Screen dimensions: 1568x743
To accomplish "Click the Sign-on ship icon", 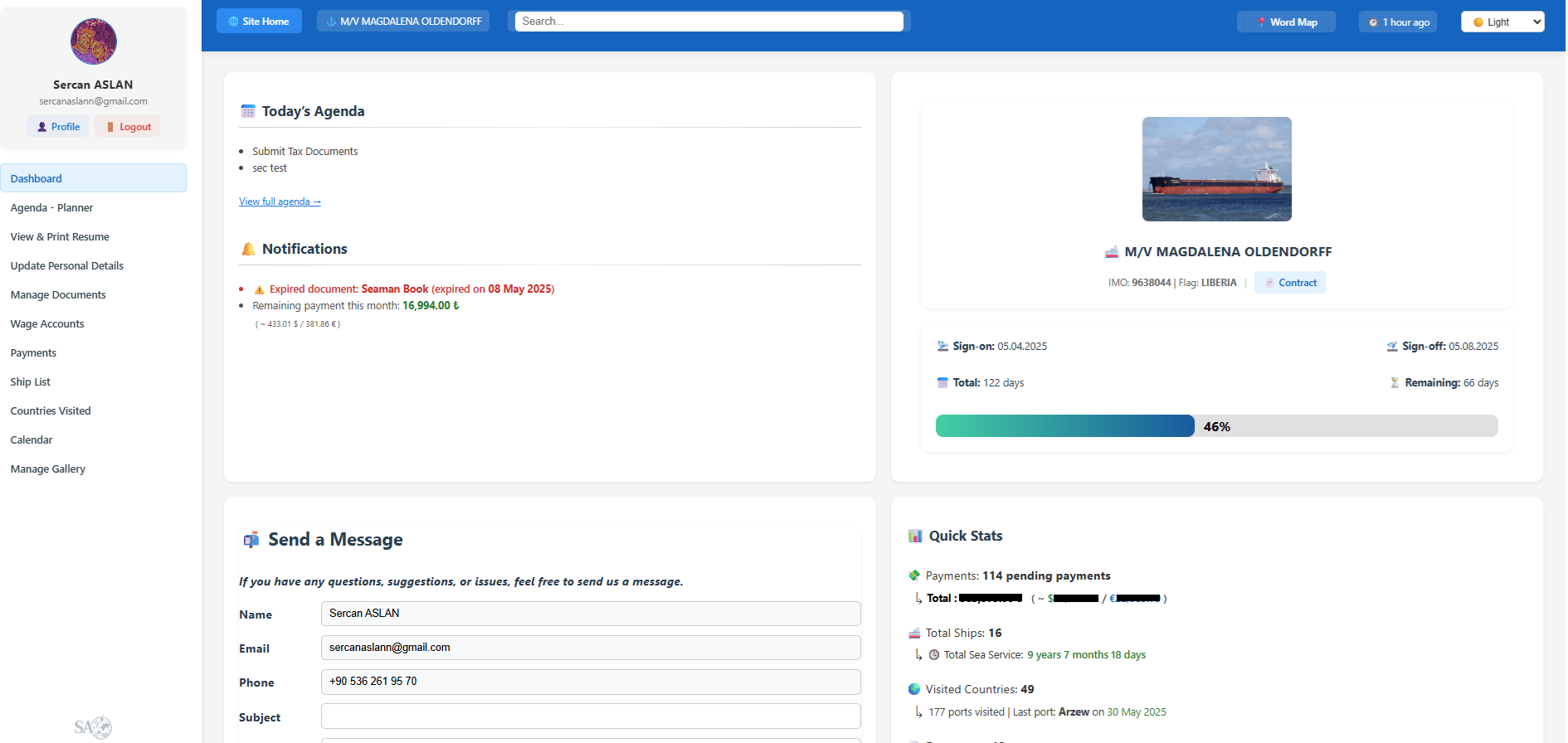I will pos(942,347).
